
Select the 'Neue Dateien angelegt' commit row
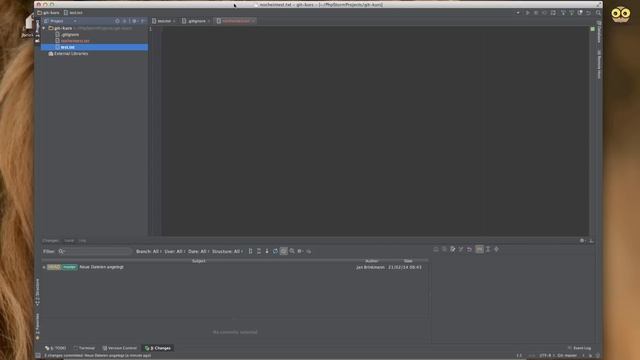235,267
